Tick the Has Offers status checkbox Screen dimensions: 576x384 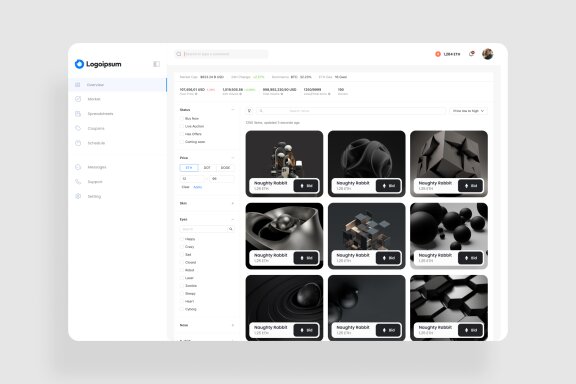click(181, 134)
